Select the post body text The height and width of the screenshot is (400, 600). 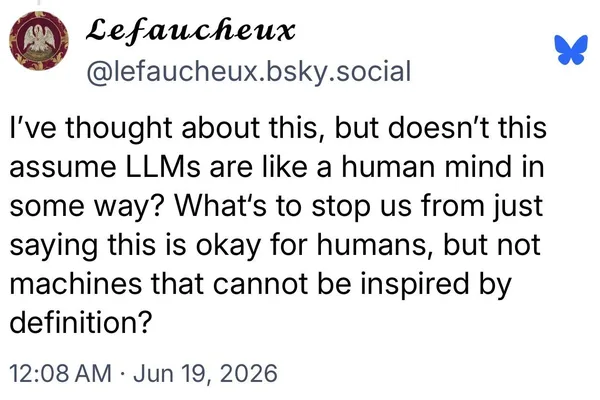click(x=278, y=225)
